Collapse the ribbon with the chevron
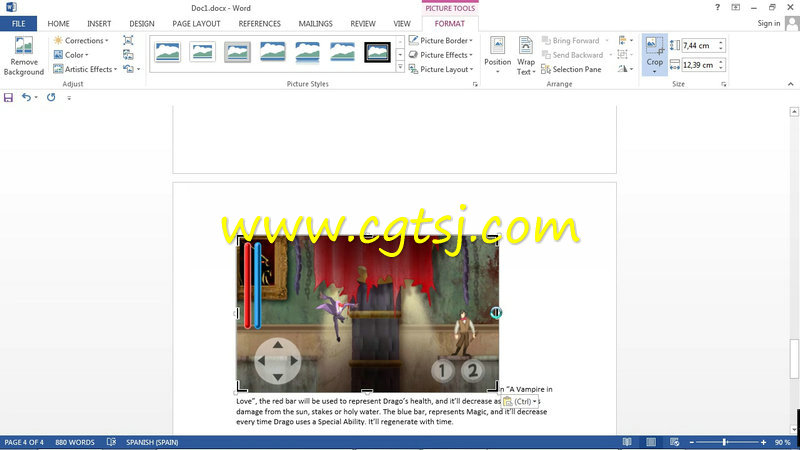 click(x=790, y=84)
